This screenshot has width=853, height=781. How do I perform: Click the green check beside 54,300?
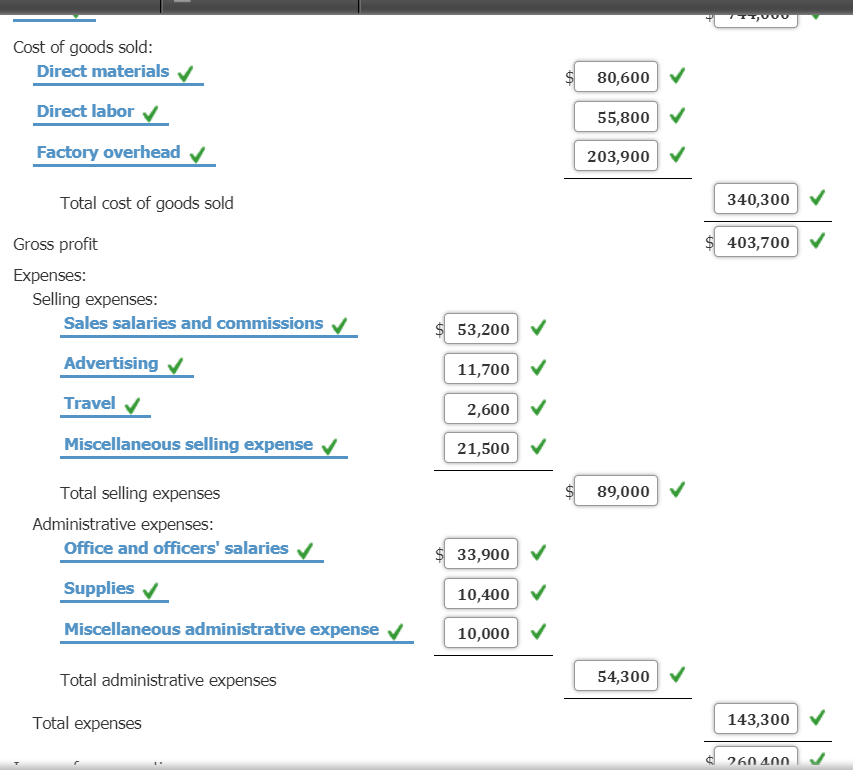677,674
